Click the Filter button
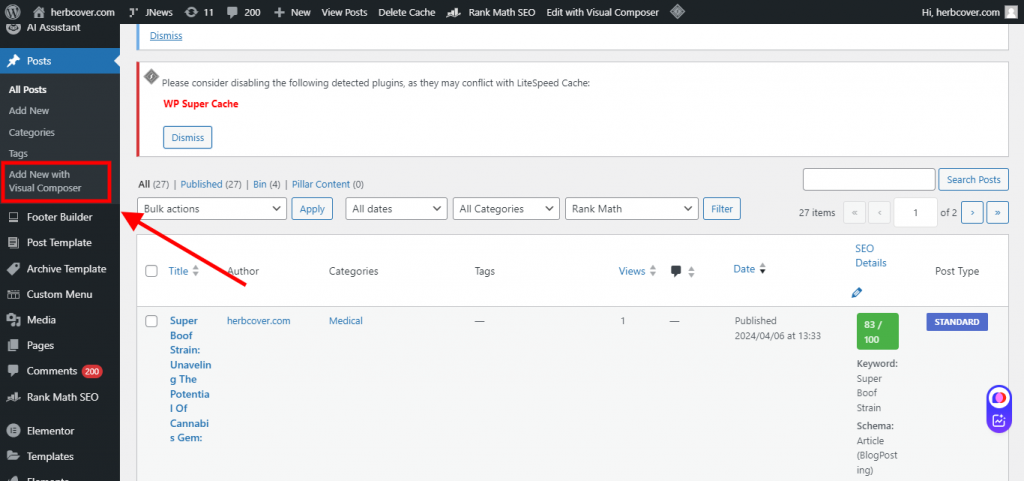1024x481 pixels. click(x=722, y=209)
